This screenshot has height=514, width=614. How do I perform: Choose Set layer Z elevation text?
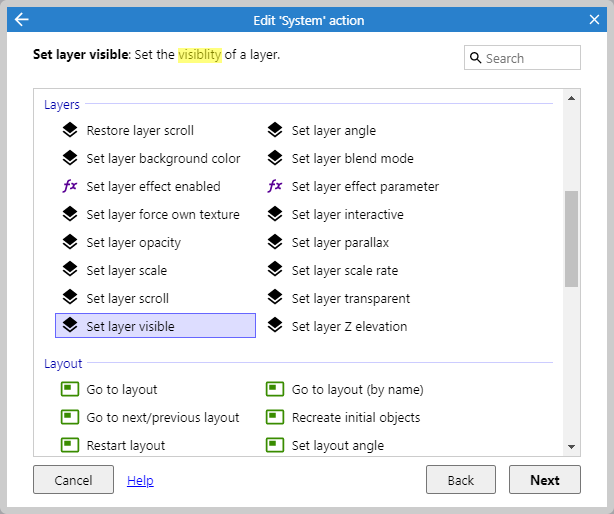click(x=349, y=326)
